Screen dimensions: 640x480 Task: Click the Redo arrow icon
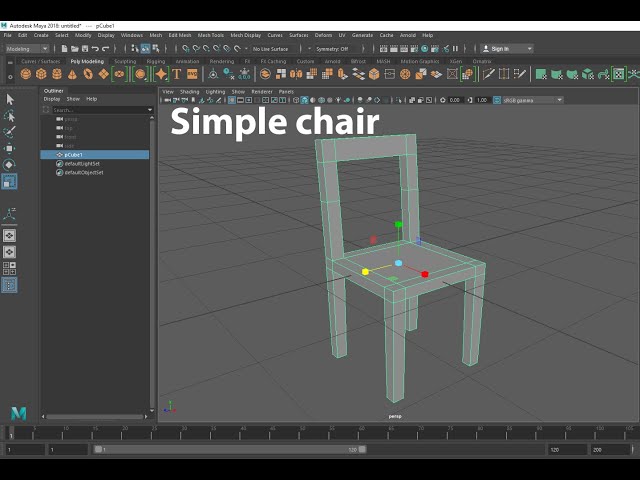pos(105,49)
